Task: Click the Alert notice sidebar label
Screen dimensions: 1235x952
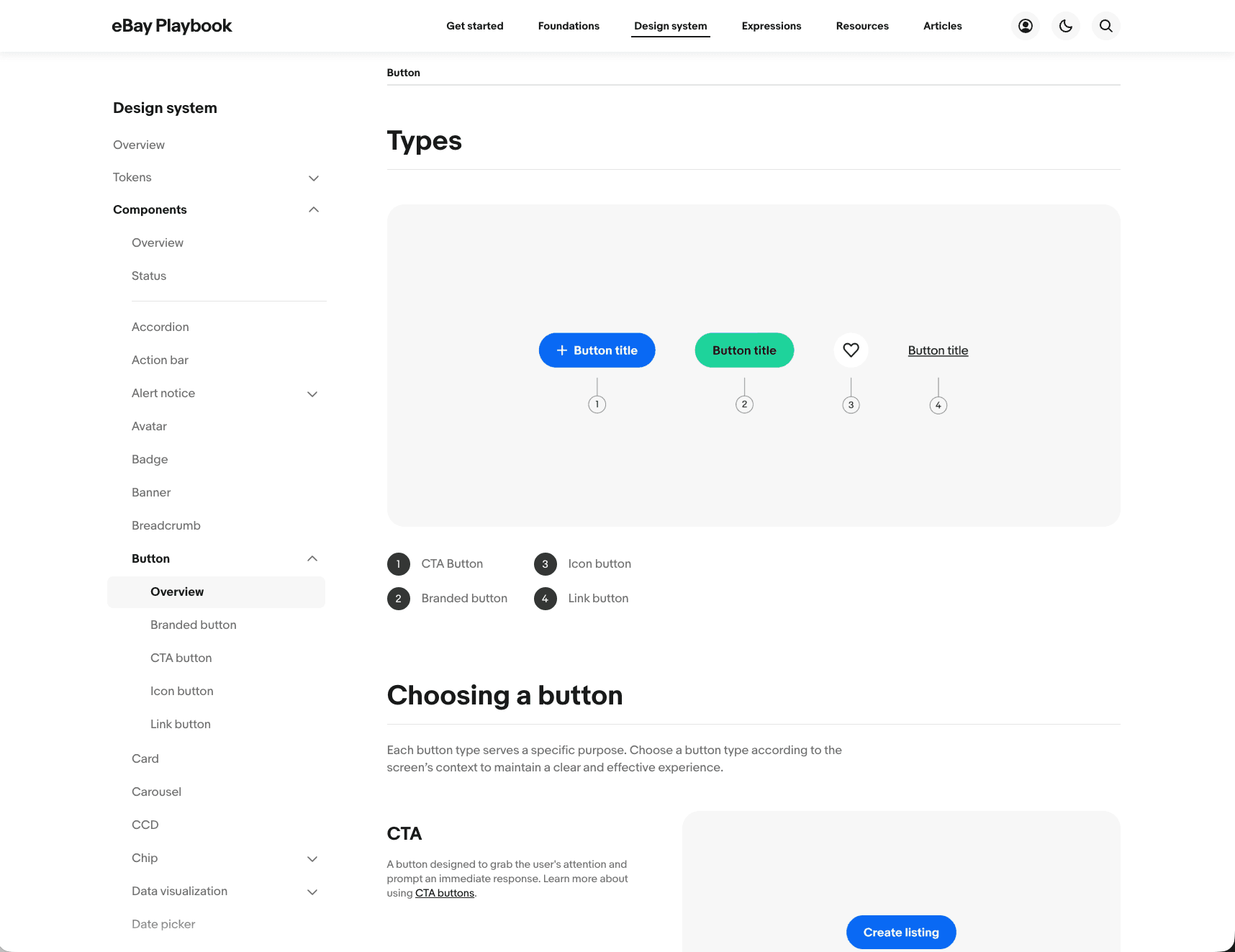Action: (x=163, y=393)
